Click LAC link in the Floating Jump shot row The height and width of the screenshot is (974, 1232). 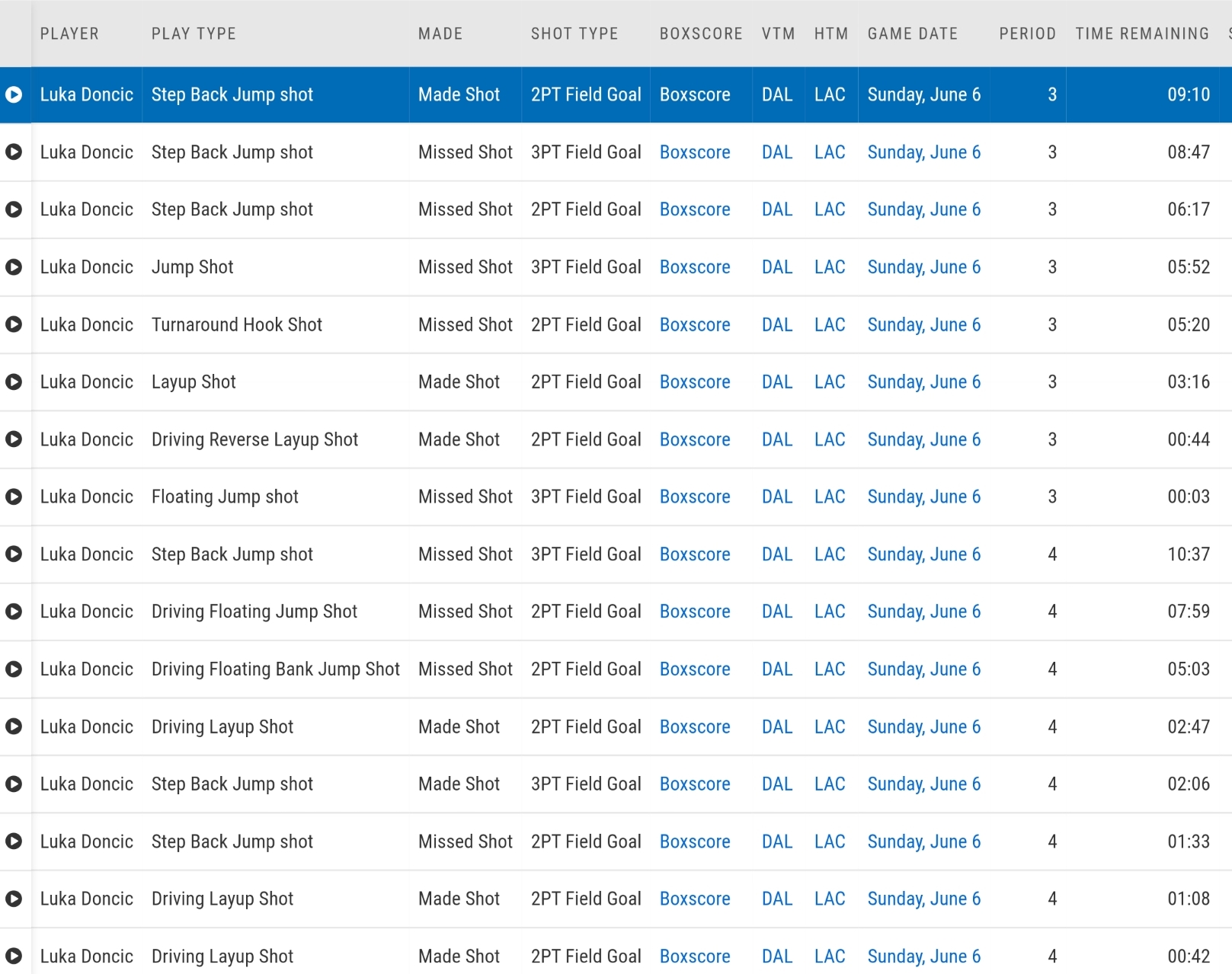830,497
